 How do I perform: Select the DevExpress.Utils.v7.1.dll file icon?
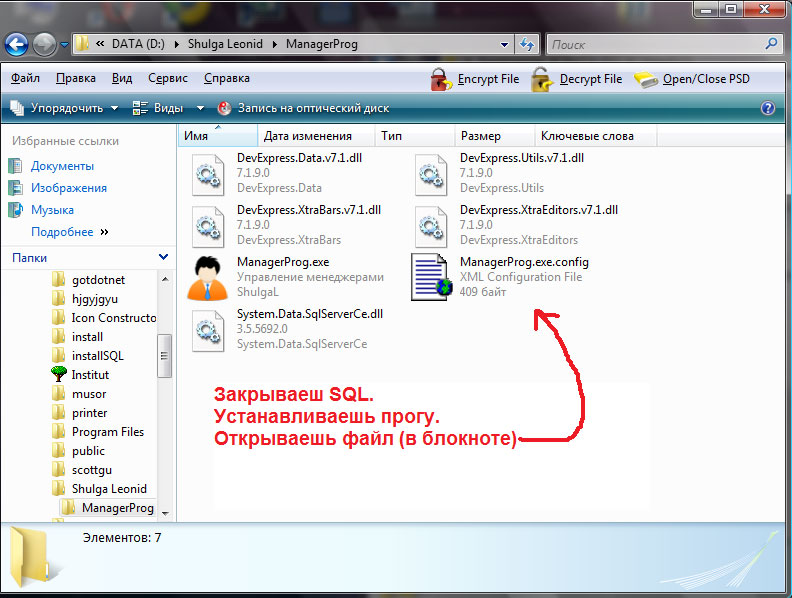[431, 175]
